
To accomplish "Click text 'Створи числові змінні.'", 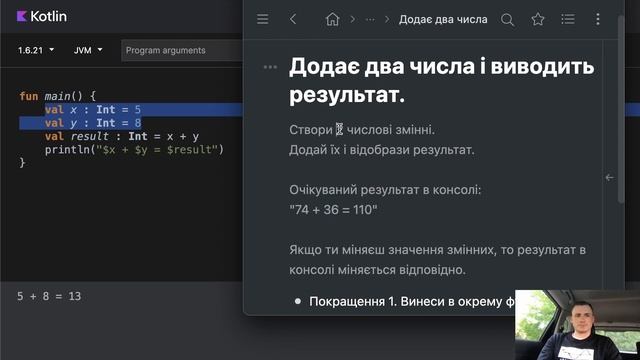I will [x=362, y=130].
